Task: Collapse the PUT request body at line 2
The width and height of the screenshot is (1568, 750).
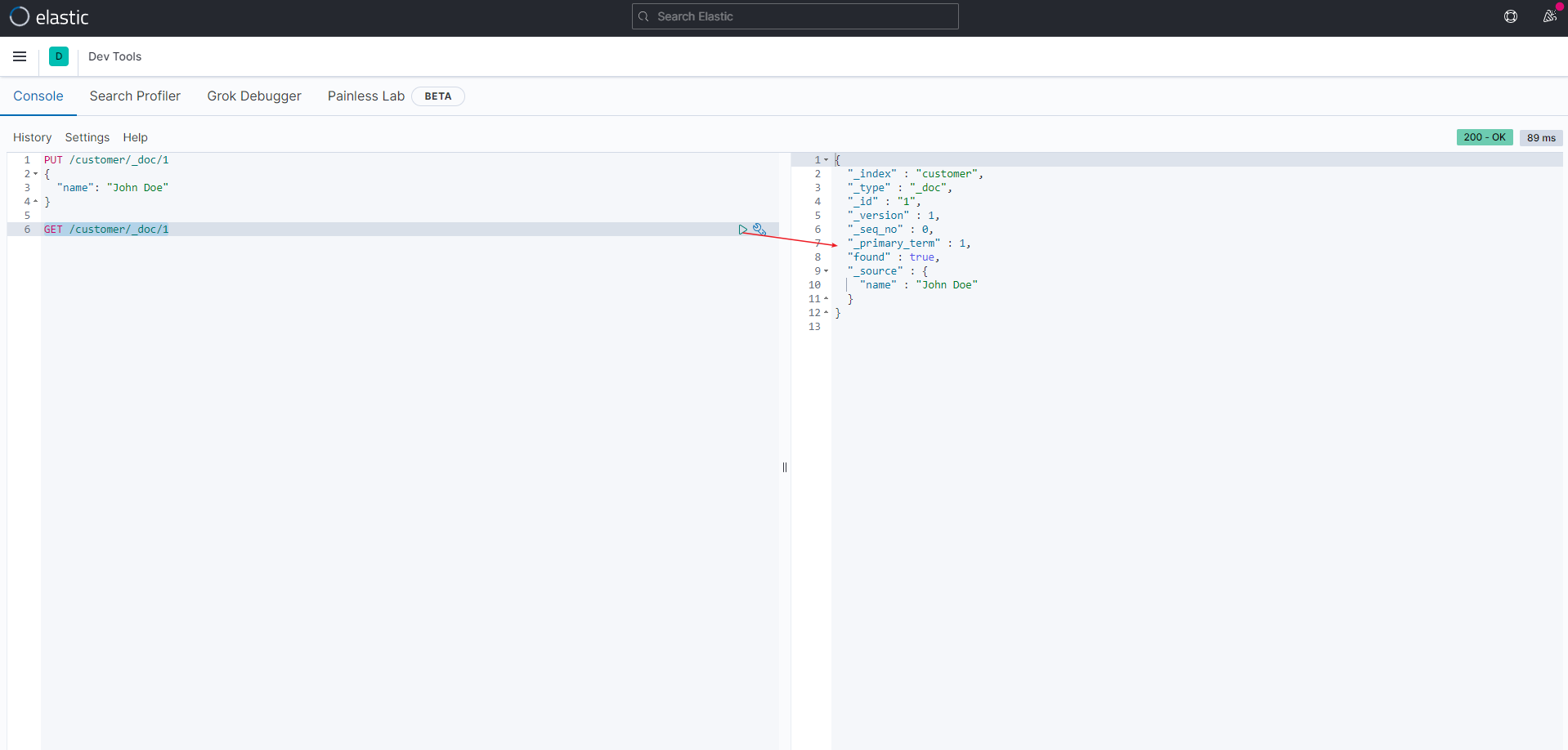Action: point(36,174)
